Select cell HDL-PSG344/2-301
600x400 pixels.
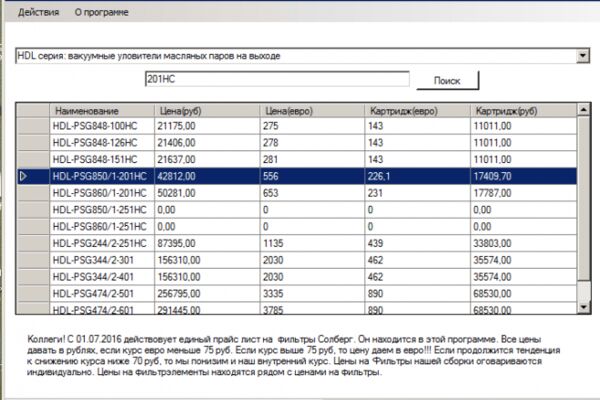[x=102, y=260]
